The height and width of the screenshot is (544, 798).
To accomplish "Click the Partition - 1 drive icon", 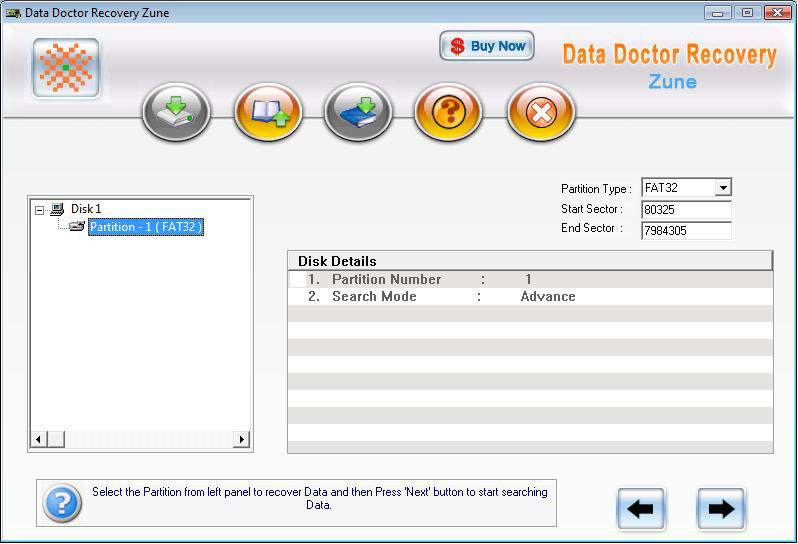I will tap(77, 226).
